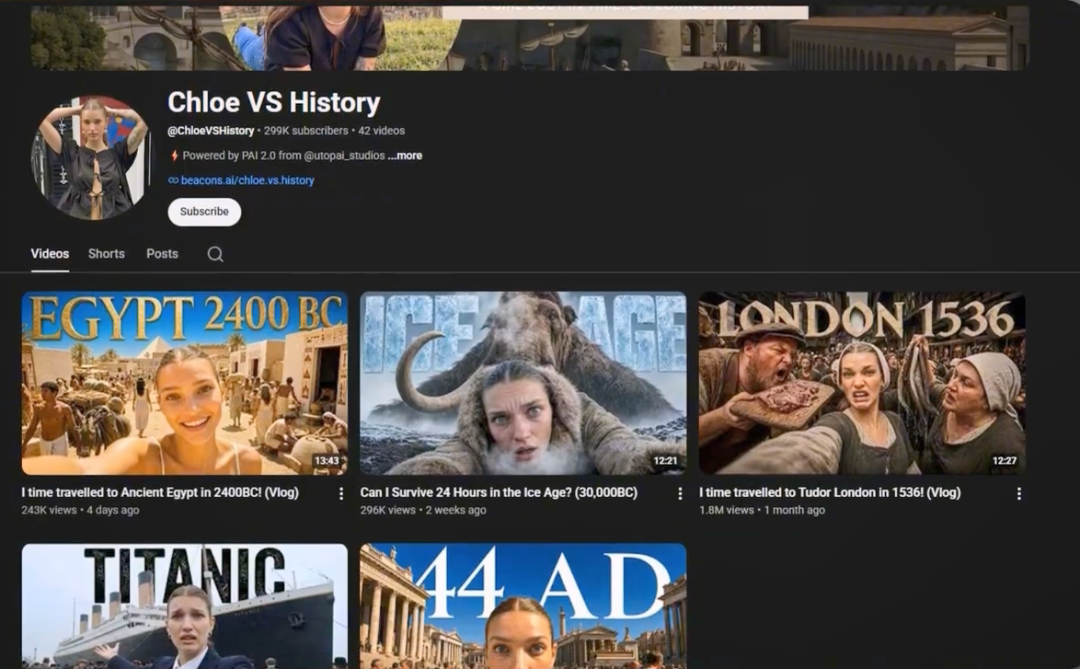
Task: Open options menu for Ancient Egypt video
Action: pyautogui.click(x=341, y=493)
